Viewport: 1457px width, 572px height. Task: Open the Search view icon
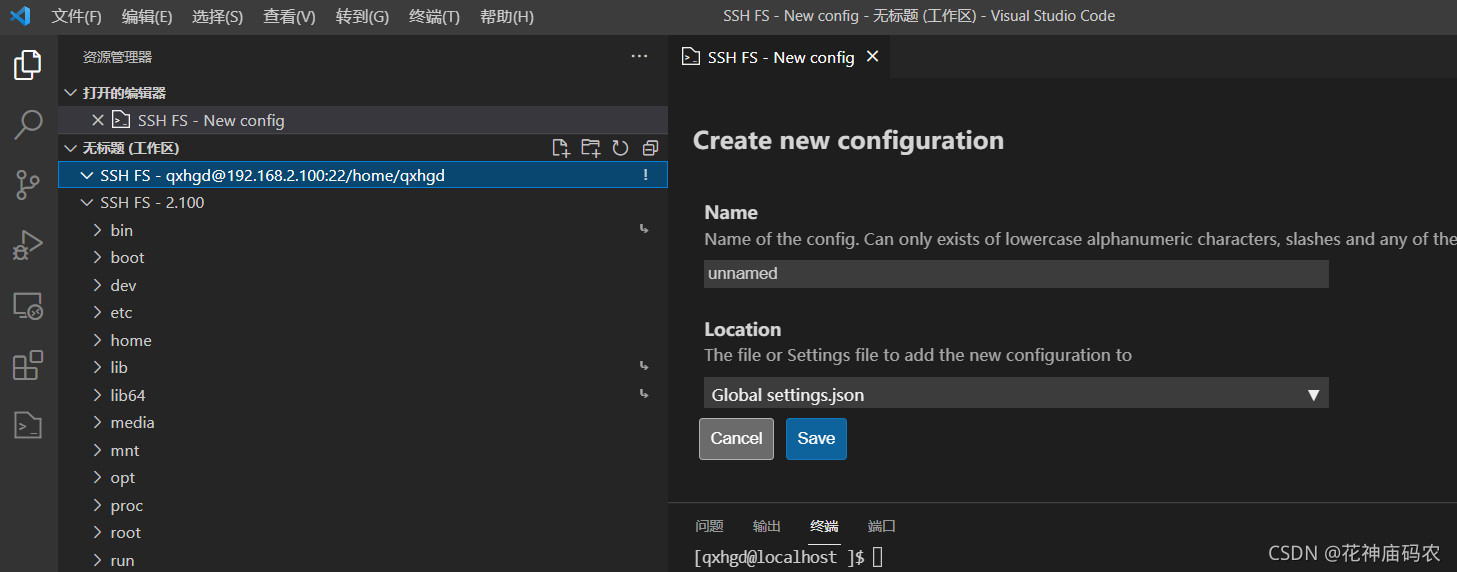28,124
